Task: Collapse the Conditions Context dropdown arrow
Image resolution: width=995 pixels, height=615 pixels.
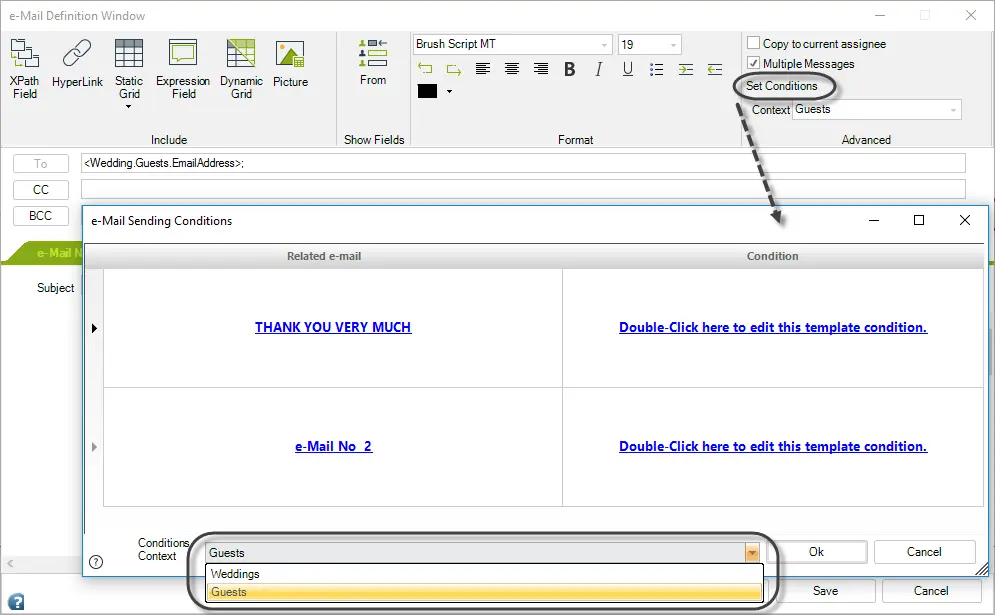Action: coord(752,553)
